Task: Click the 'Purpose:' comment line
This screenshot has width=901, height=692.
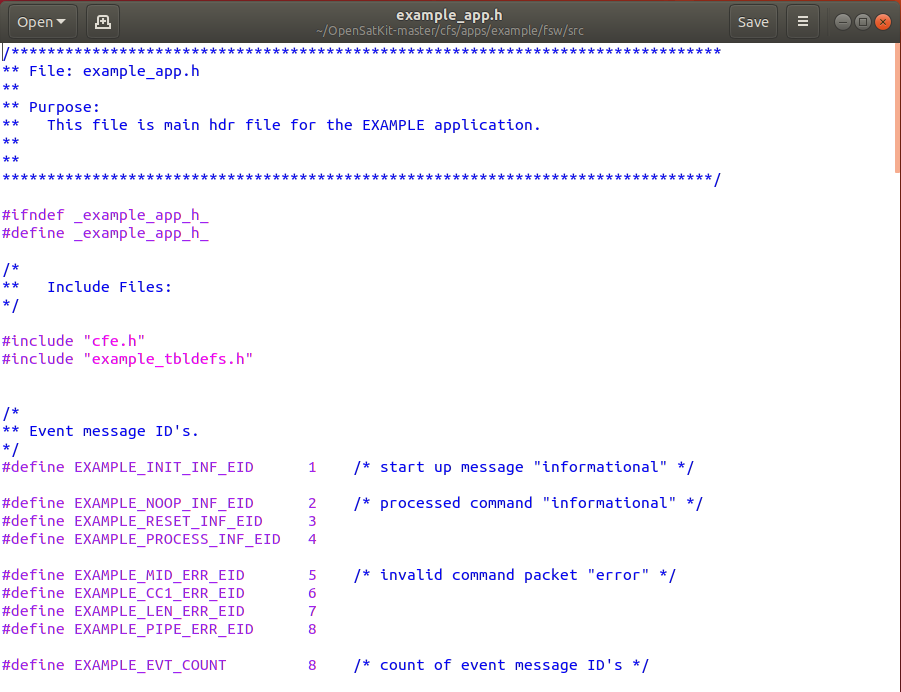Action: click(x=51, y=107)
